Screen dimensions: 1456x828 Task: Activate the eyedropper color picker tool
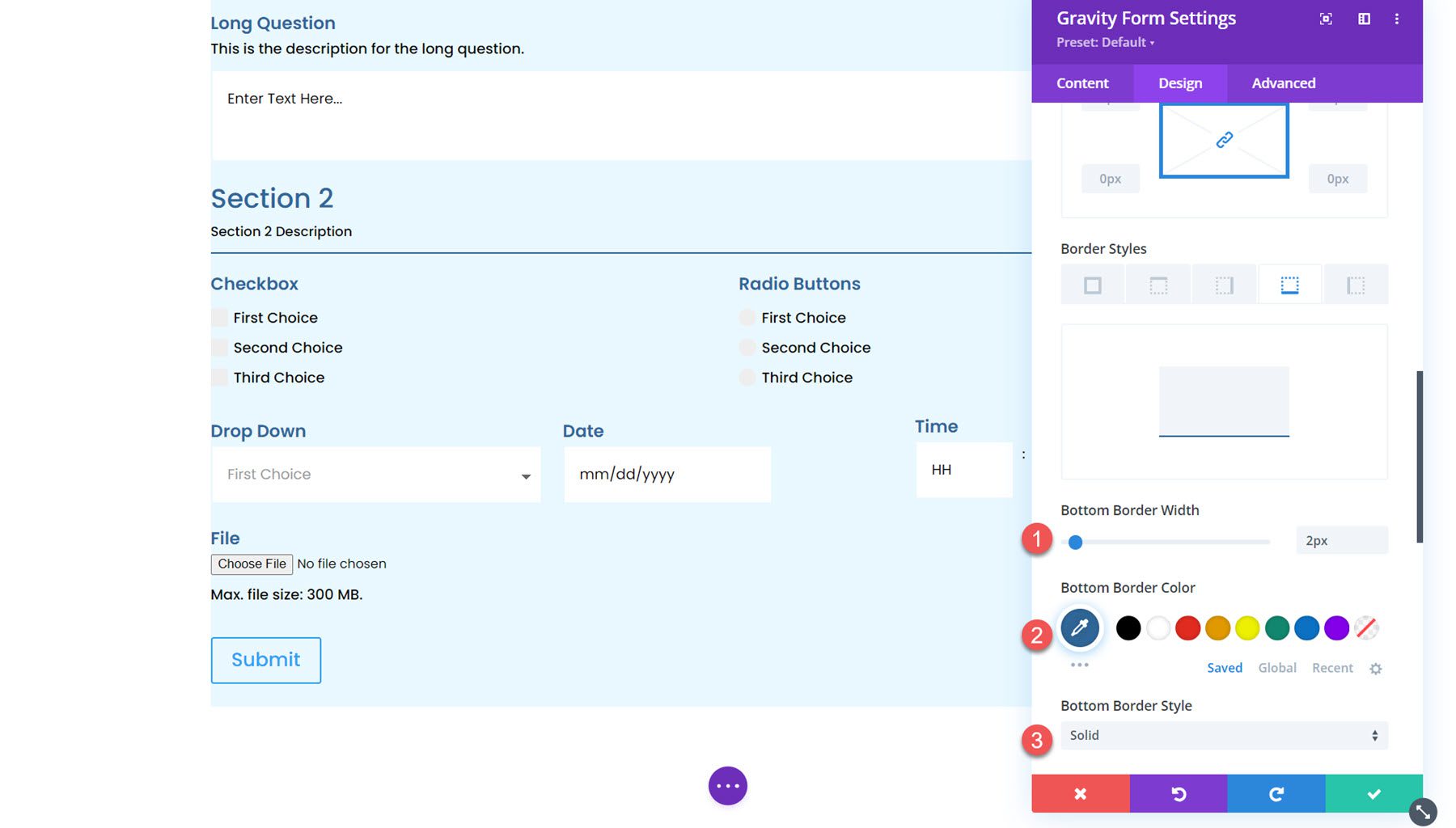[1079, 627]
